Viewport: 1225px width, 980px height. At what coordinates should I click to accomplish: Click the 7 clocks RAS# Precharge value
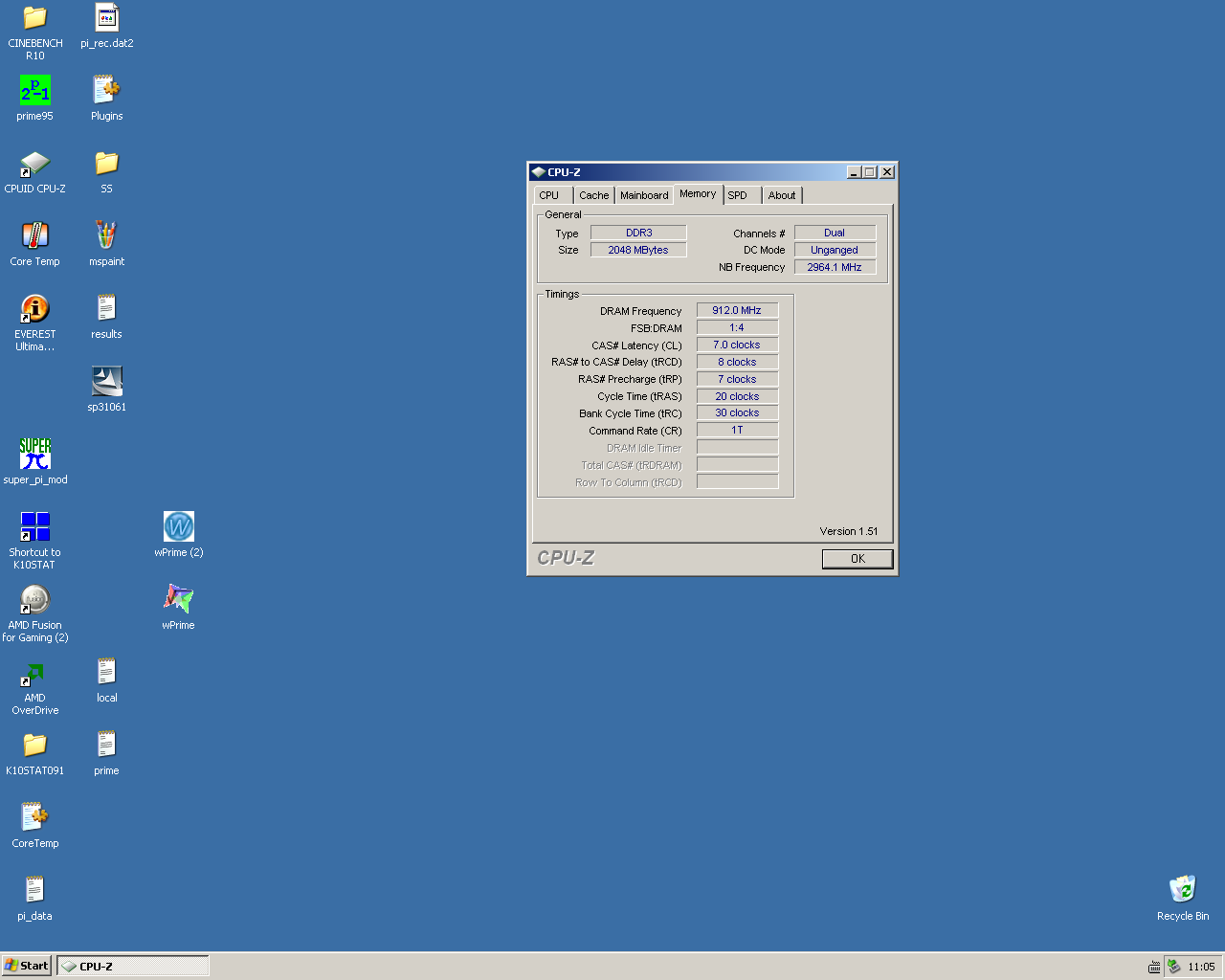click(x=737, y=379)
